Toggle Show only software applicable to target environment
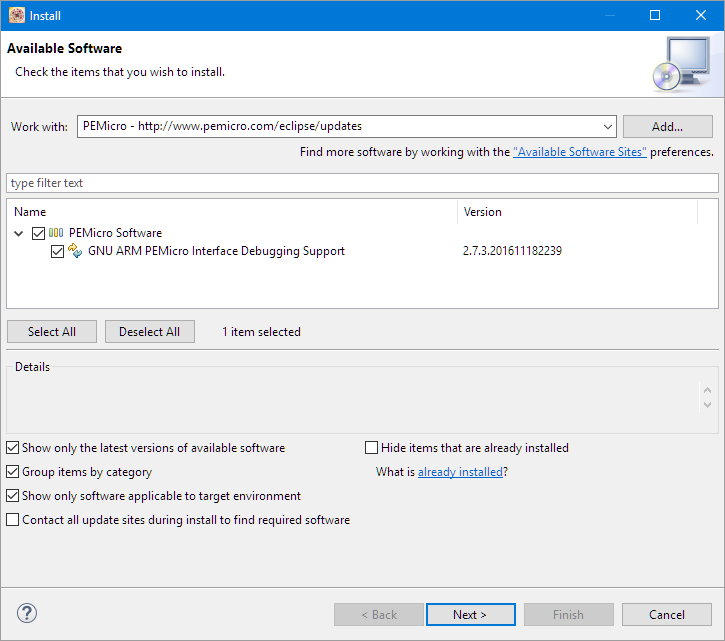This screenshot has width=725, height=641. coord(12,496)
